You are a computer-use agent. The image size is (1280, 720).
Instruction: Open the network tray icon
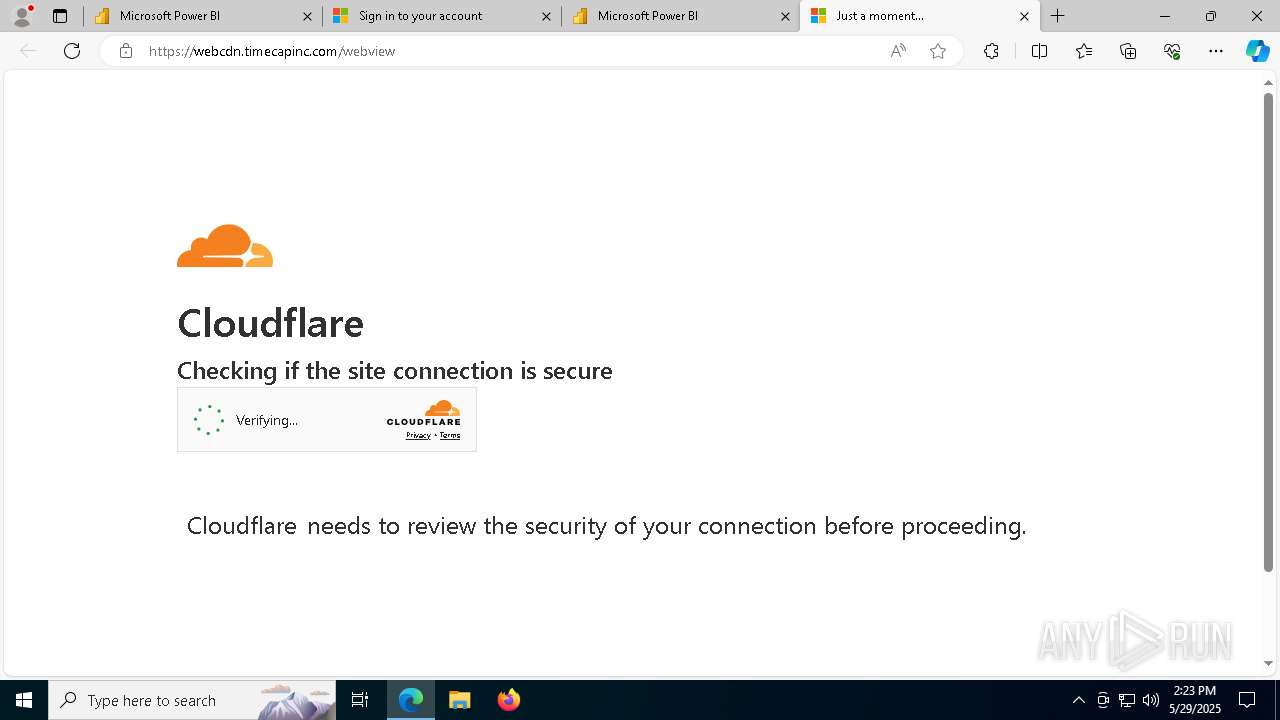(x=1127, y=700)
